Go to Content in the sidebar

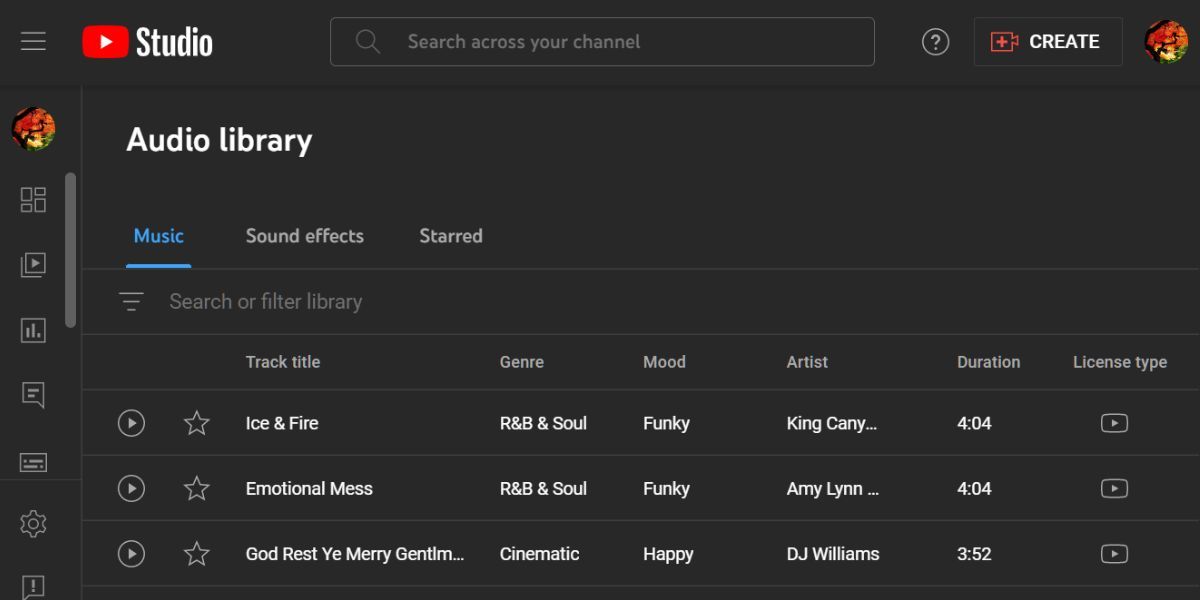(33, 265)
